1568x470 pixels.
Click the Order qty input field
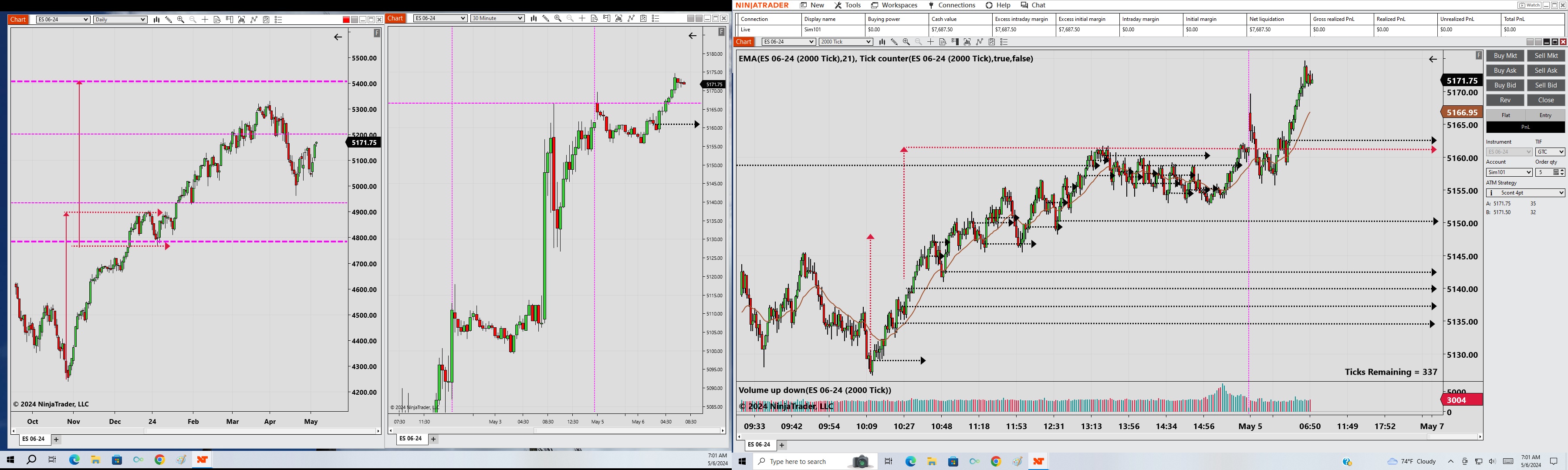[1544, 173]
